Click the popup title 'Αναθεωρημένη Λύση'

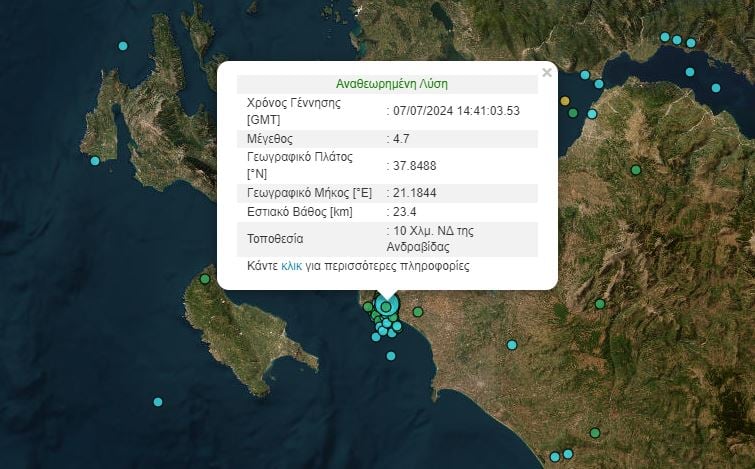coord(391,84)
